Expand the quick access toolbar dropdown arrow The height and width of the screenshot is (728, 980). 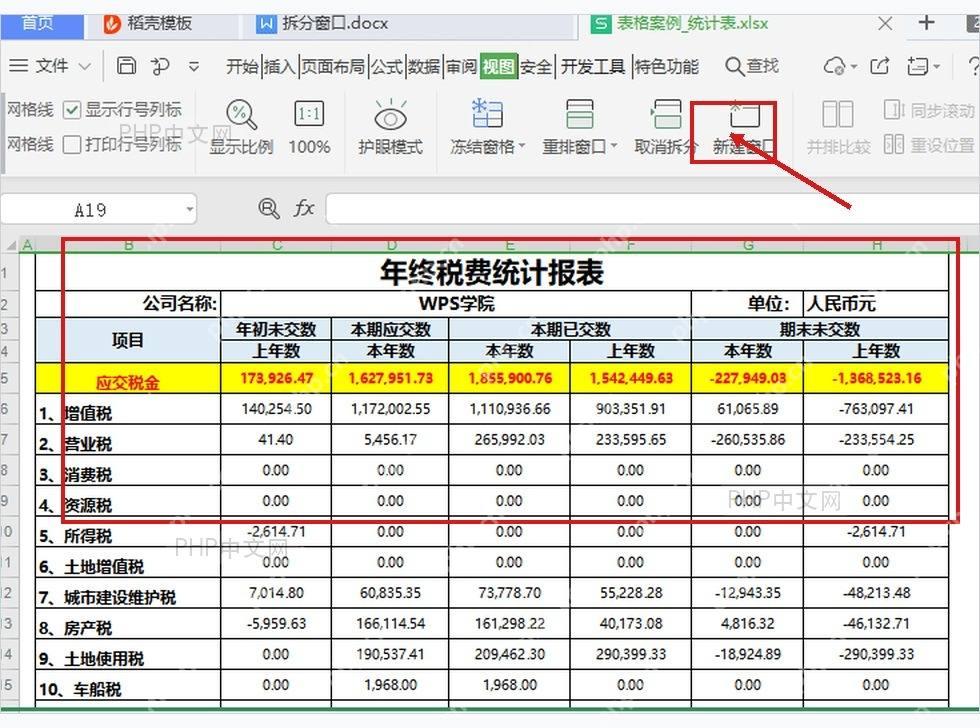(194, 66)
